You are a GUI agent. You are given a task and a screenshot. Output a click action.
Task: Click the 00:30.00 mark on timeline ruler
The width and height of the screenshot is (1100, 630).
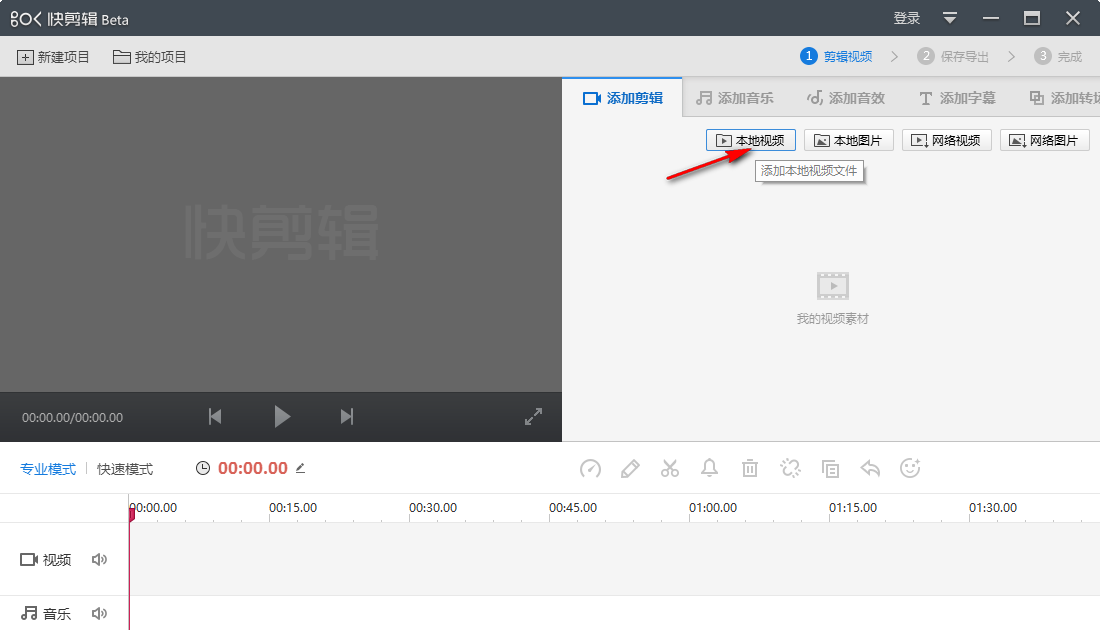433,507
